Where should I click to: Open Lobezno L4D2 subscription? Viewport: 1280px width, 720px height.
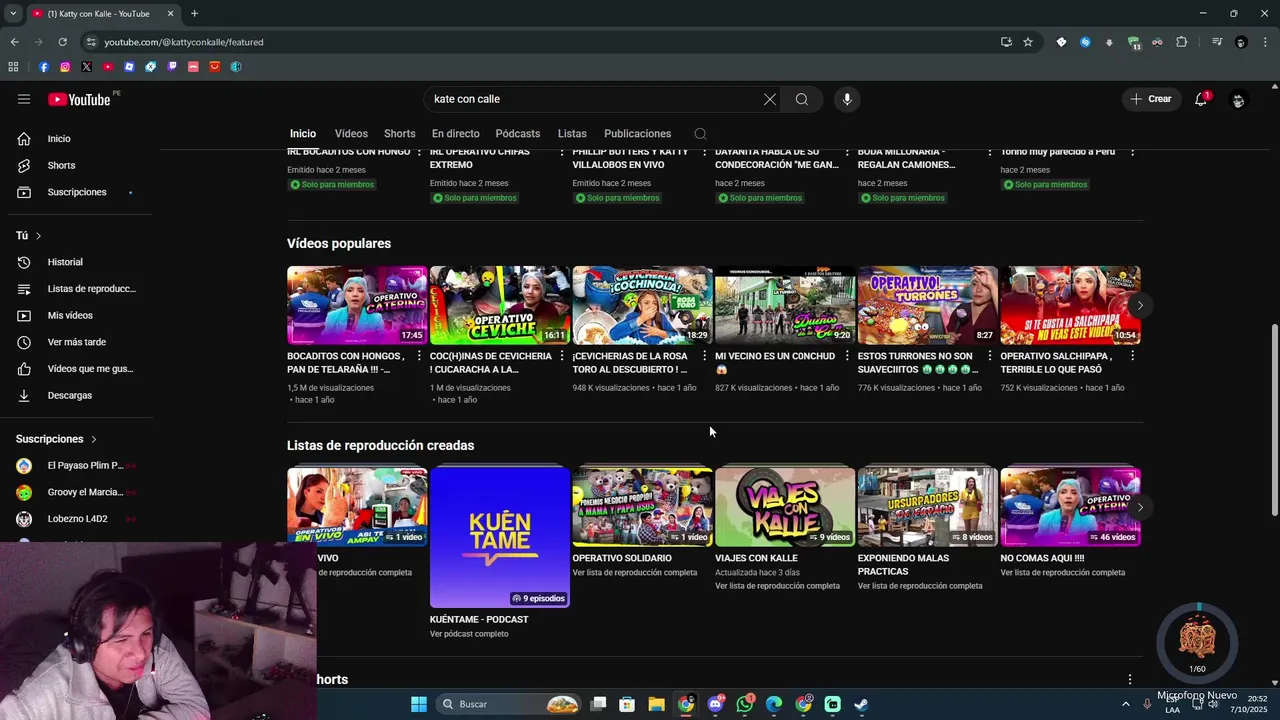click(x=76, y=519)
